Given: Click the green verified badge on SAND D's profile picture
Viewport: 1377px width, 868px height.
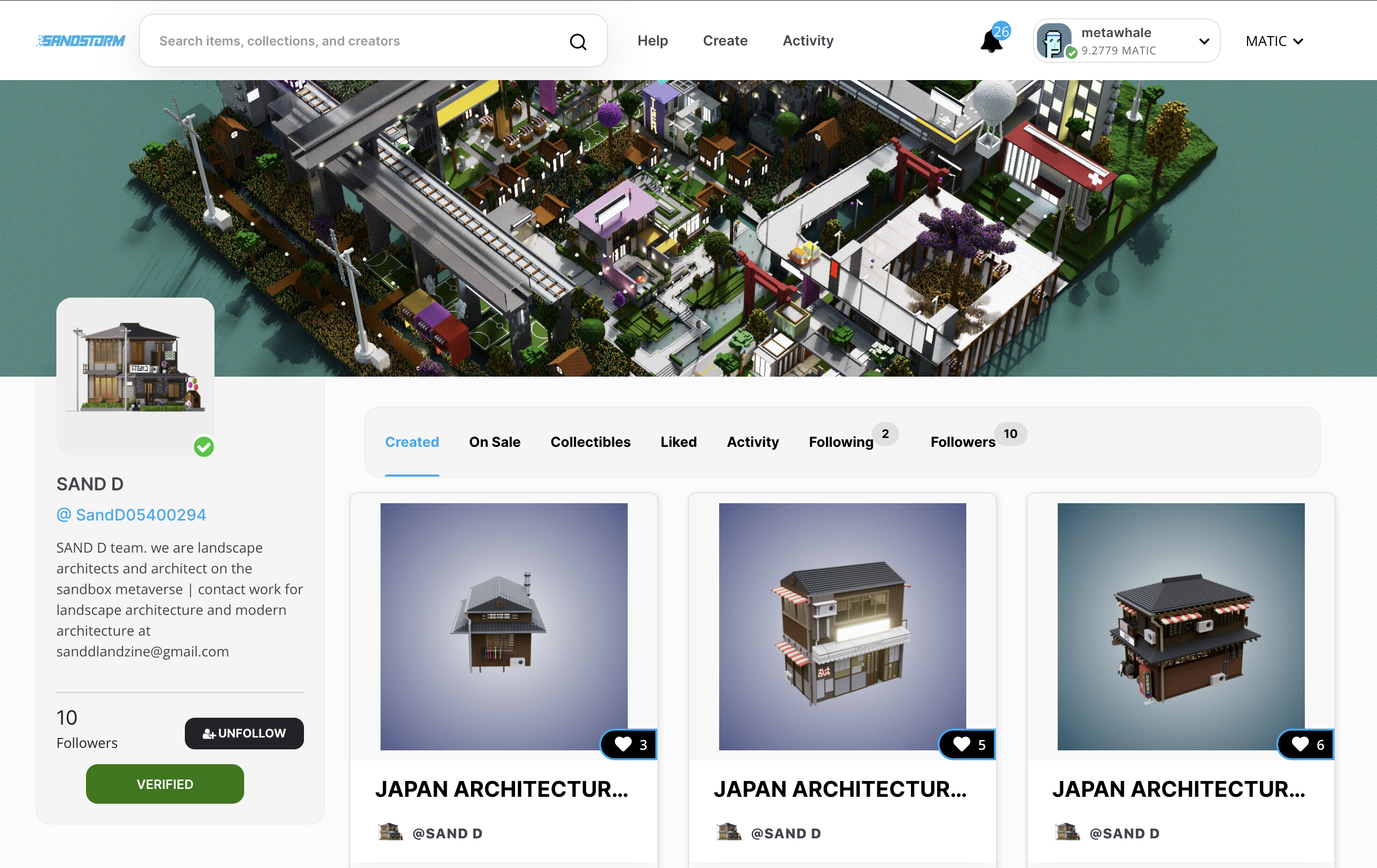Looking at the screenshot, I should coord(204,446).
